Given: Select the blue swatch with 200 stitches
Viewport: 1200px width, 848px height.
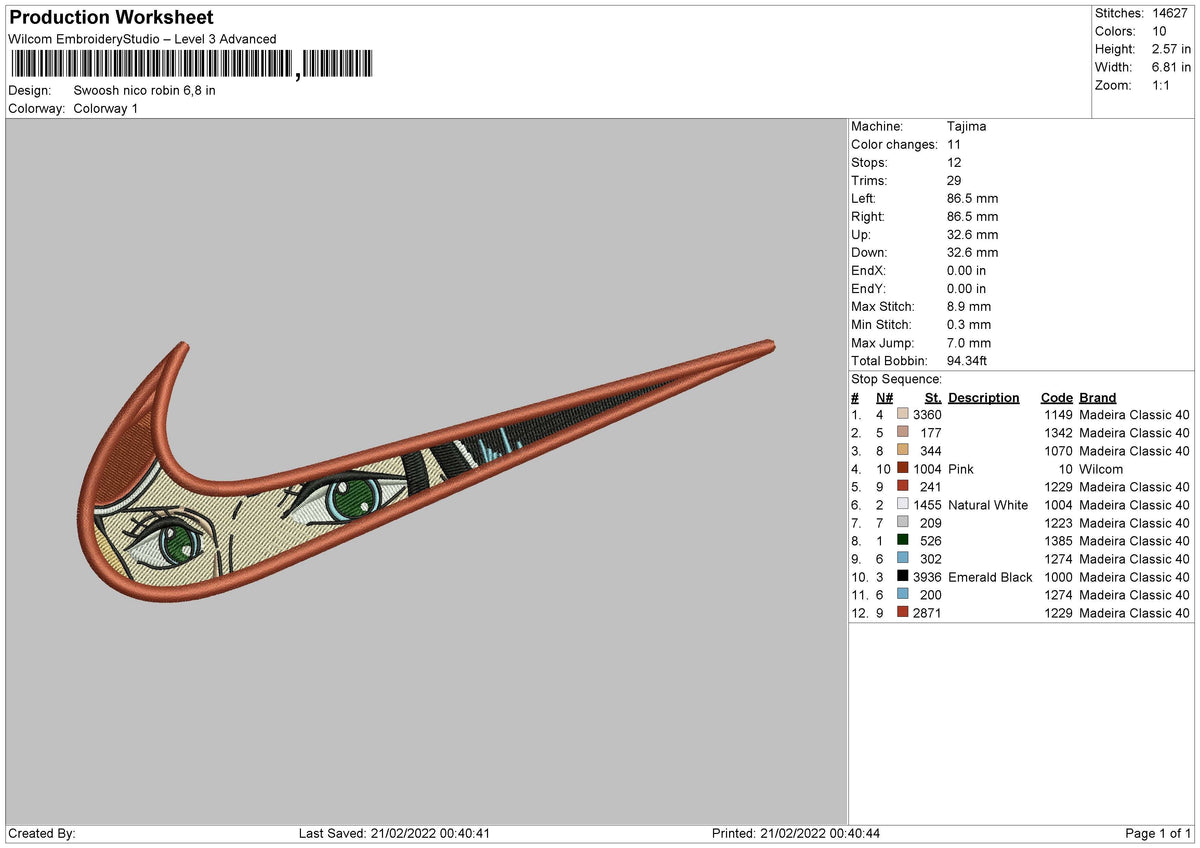Looking at the screenshot, I should (x=903, y=595).
